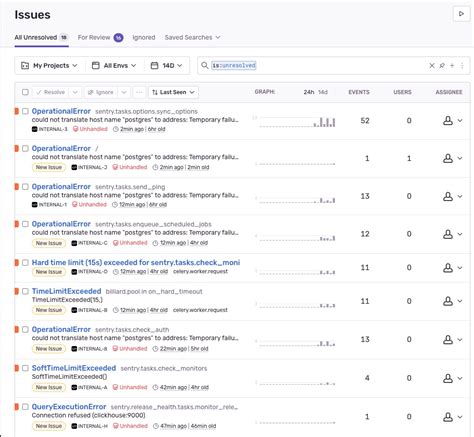Expand assignee chevron for the QueryExecutionError issue

pos(460,417)
